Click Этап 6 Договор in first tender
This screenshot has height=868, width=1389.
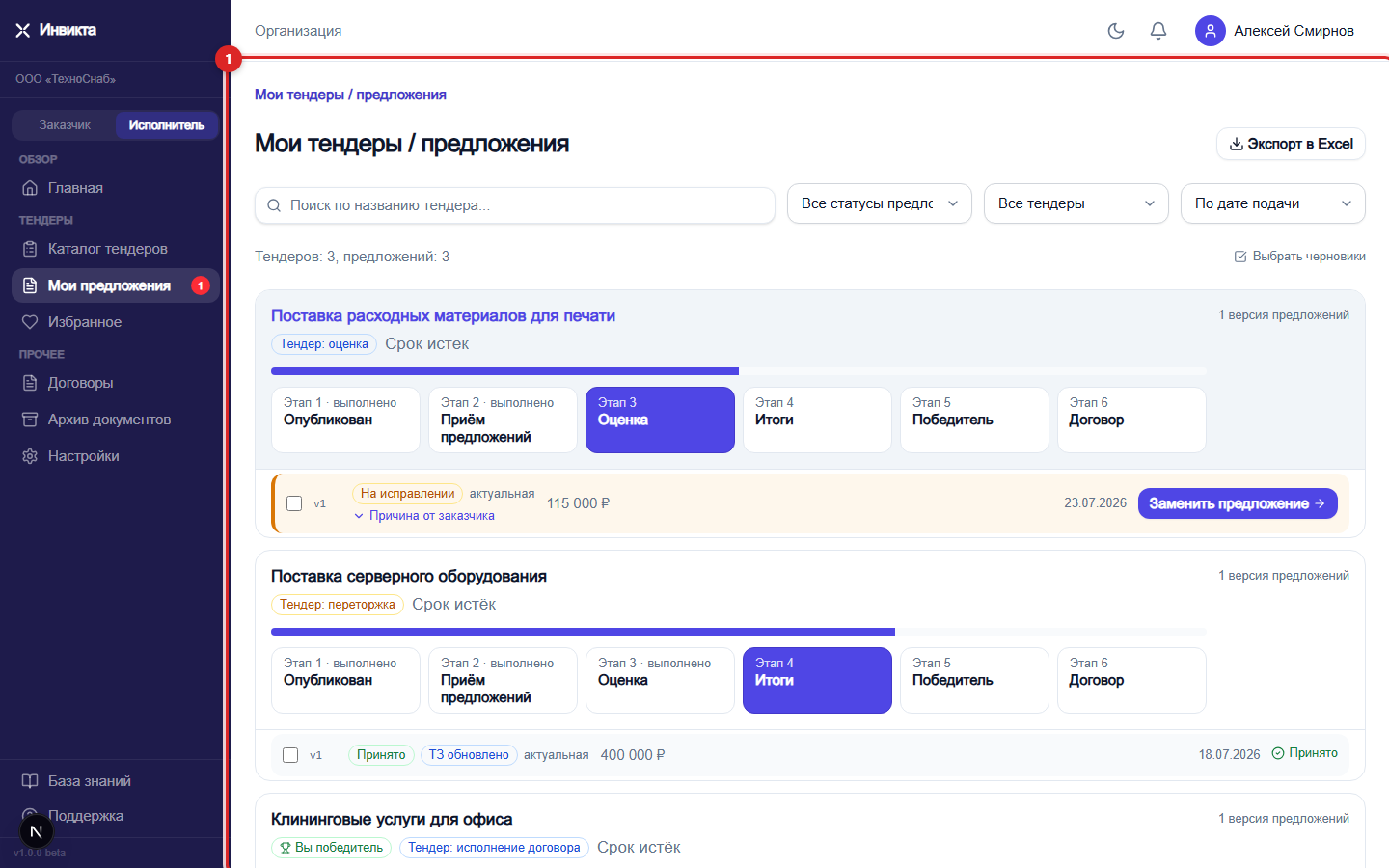click(1131, 420)
